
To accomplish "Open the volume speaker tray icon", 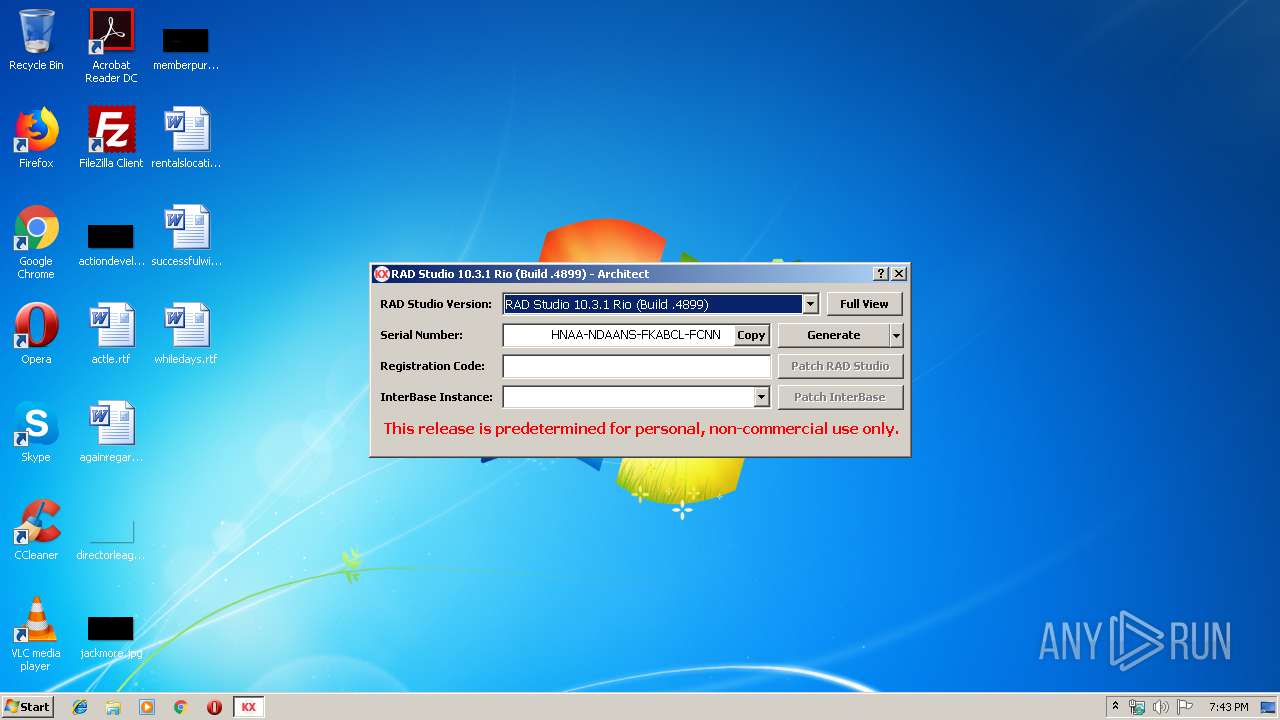I will coord(1160,707).
